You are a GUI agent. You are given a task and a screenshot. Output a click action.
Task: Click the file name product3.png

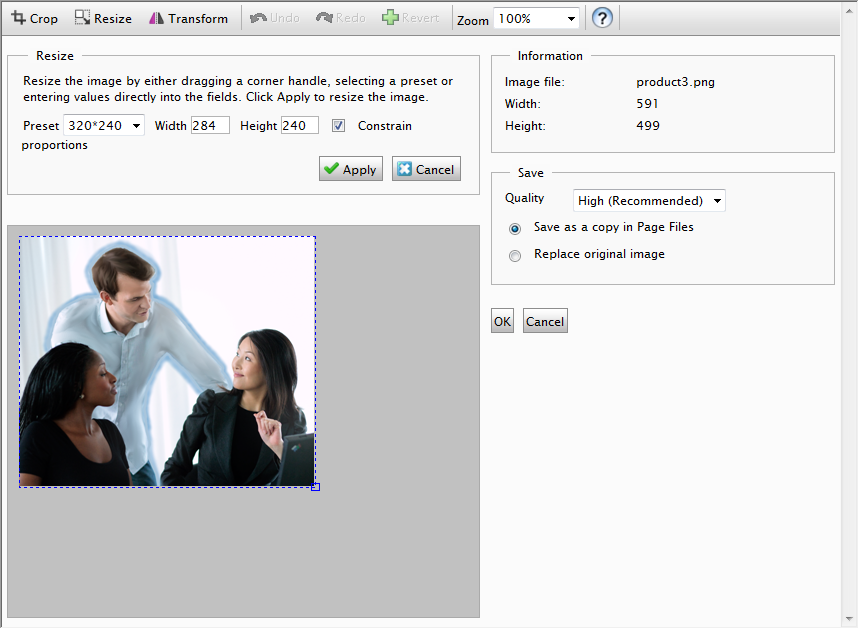675,82
